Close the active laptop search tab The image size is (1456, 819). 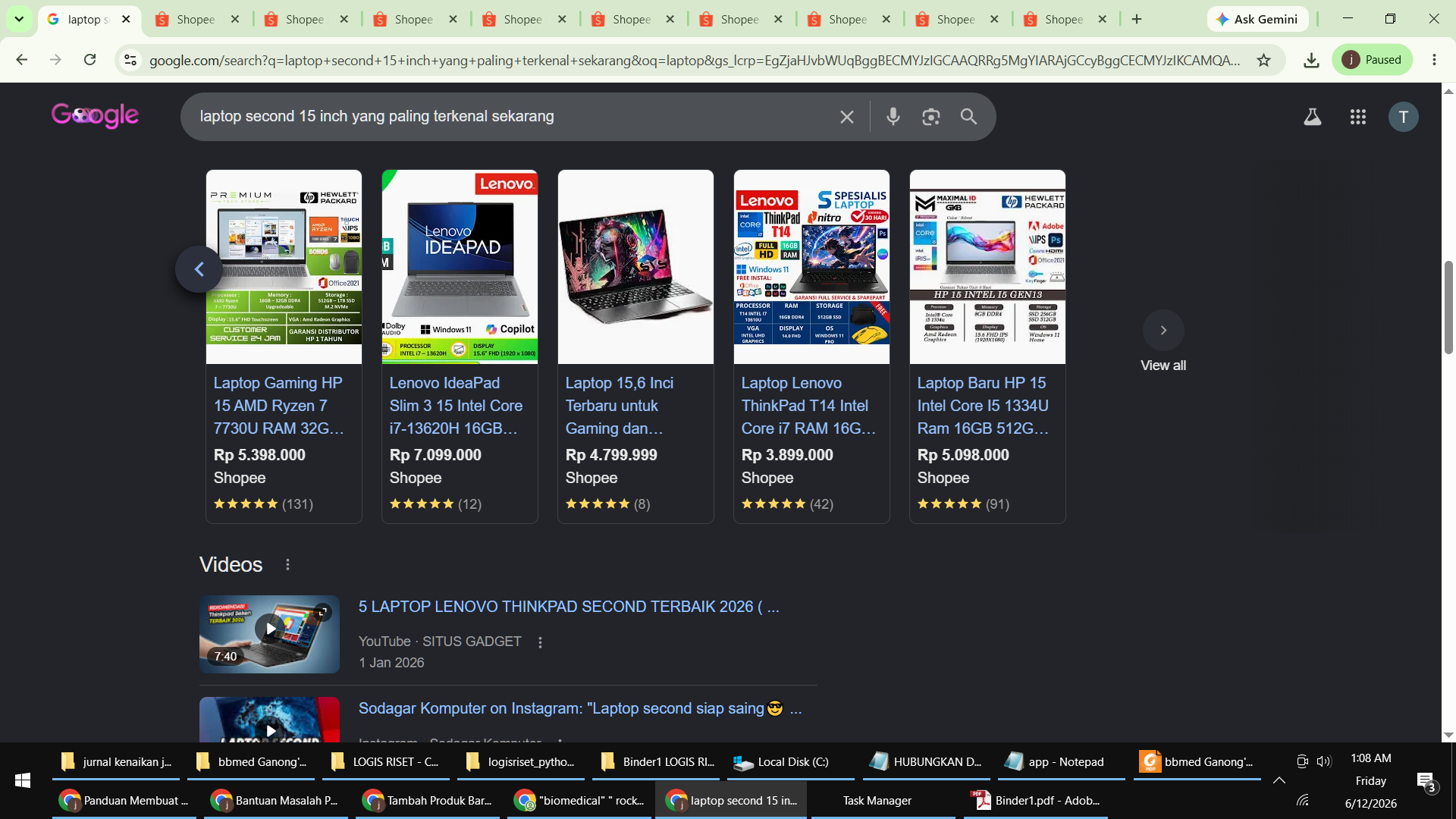[x=126, y=19]
